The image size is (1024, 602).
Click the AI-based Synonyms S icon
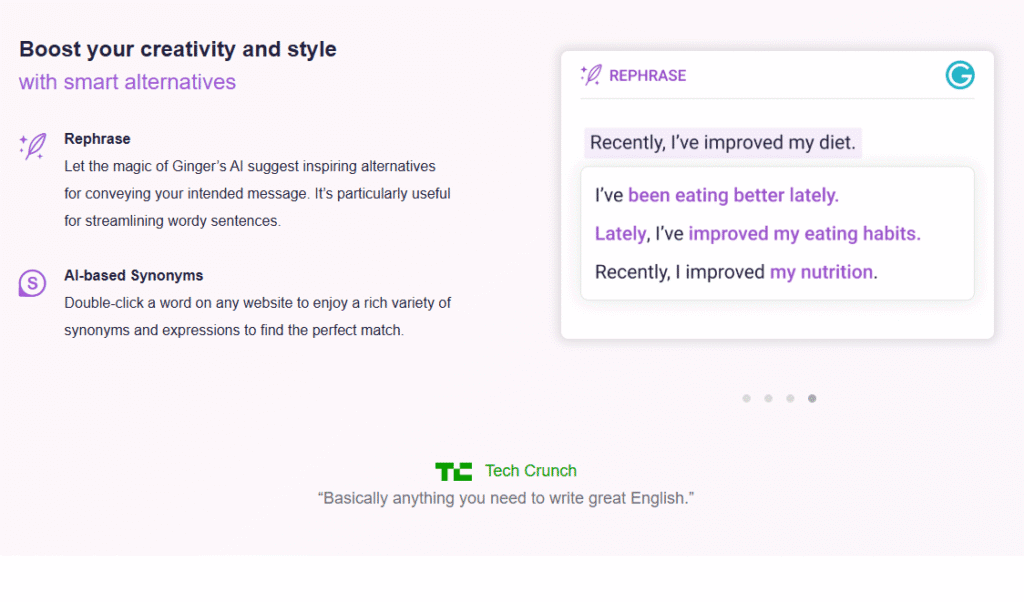(32, 283)
